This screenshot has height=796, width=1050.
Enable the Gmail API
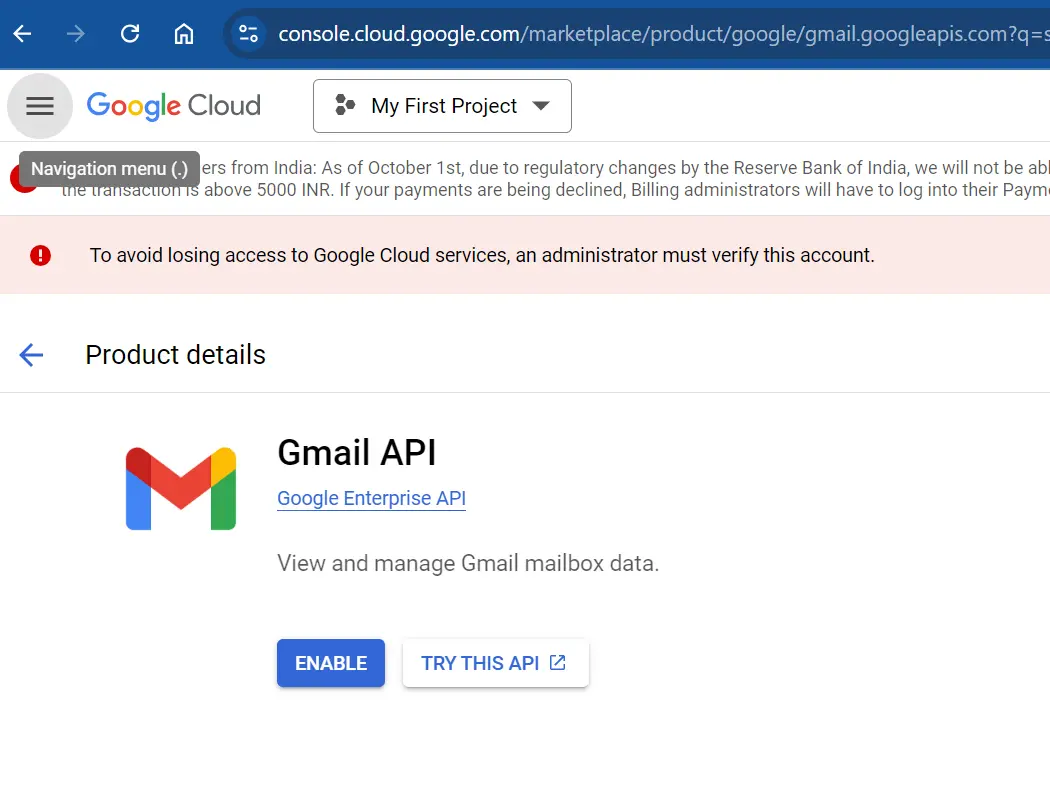331,663
